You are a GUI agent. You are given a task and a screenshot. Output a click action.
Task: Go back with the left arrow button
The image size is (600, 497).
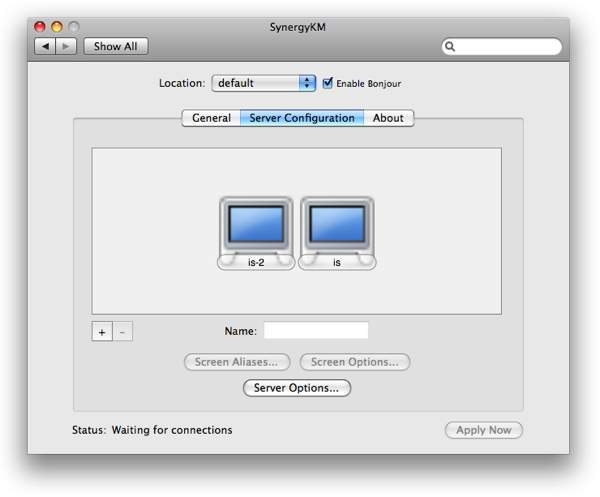(45, 46)
